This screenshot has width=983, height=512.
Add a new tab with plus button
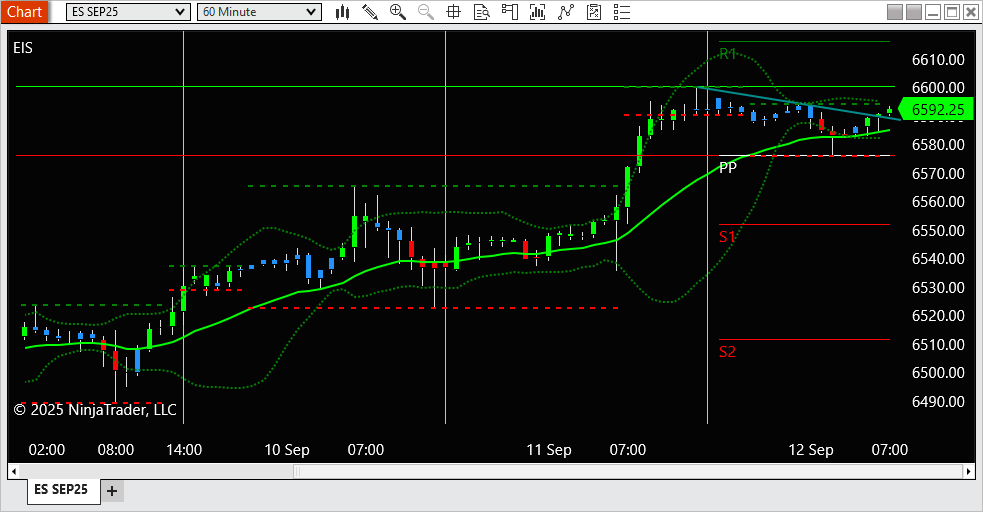click(x=112, y=491)
